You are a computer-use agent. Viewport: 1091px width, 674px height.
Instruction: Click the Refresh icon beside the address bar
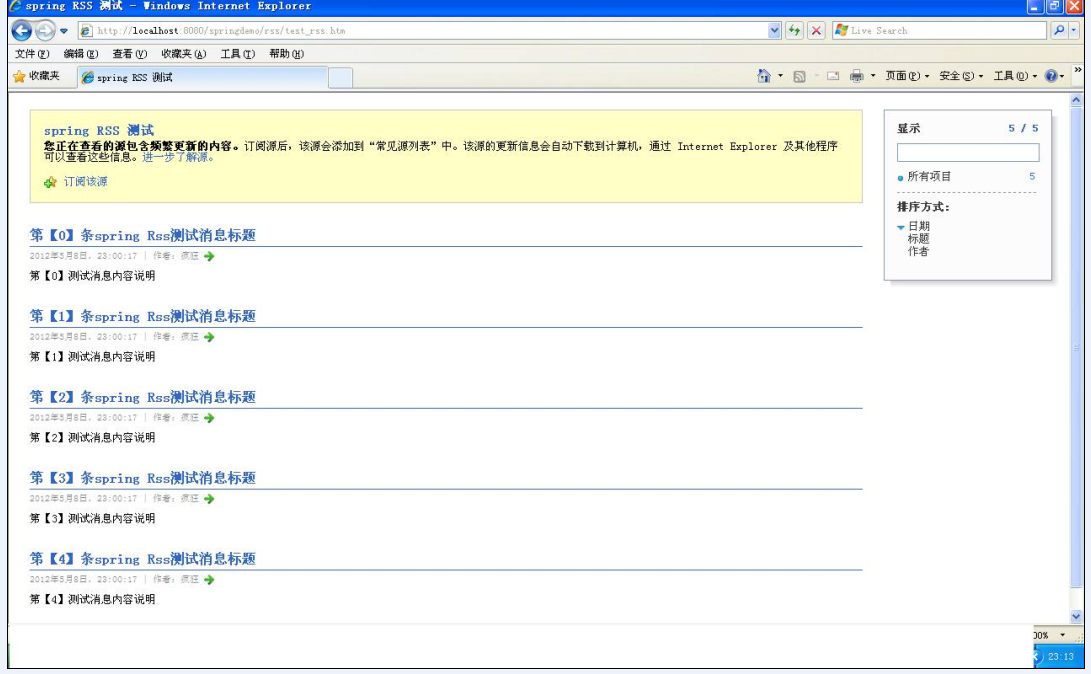click(794, 31)
